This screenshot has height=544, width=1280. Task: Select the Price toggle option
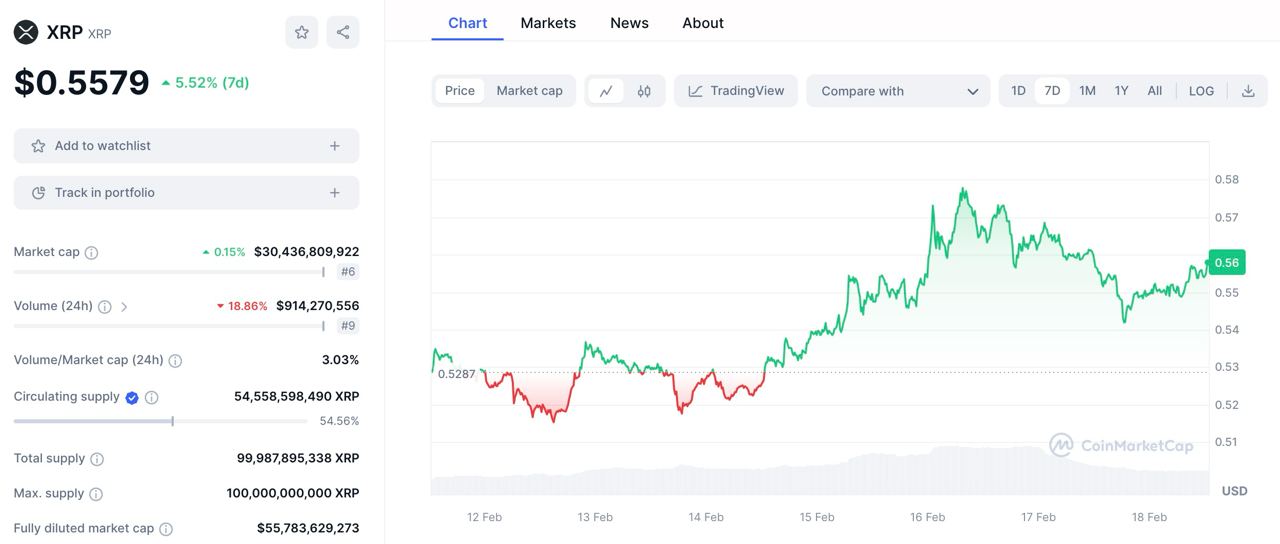pyautogui.click(x=460, y=91)
